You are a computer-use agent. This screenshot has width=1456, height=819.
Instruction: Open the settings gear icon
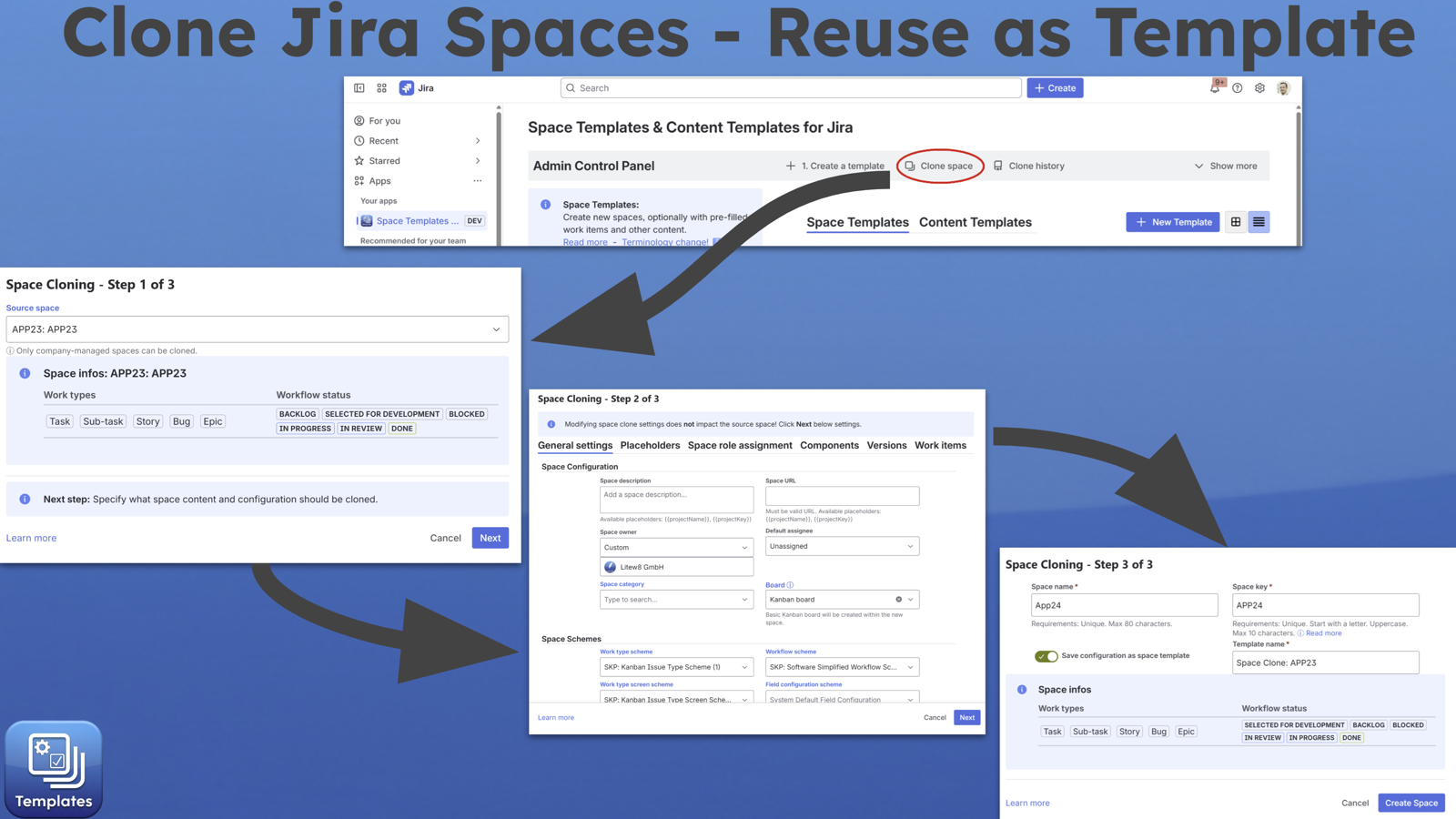point(1259,87)
